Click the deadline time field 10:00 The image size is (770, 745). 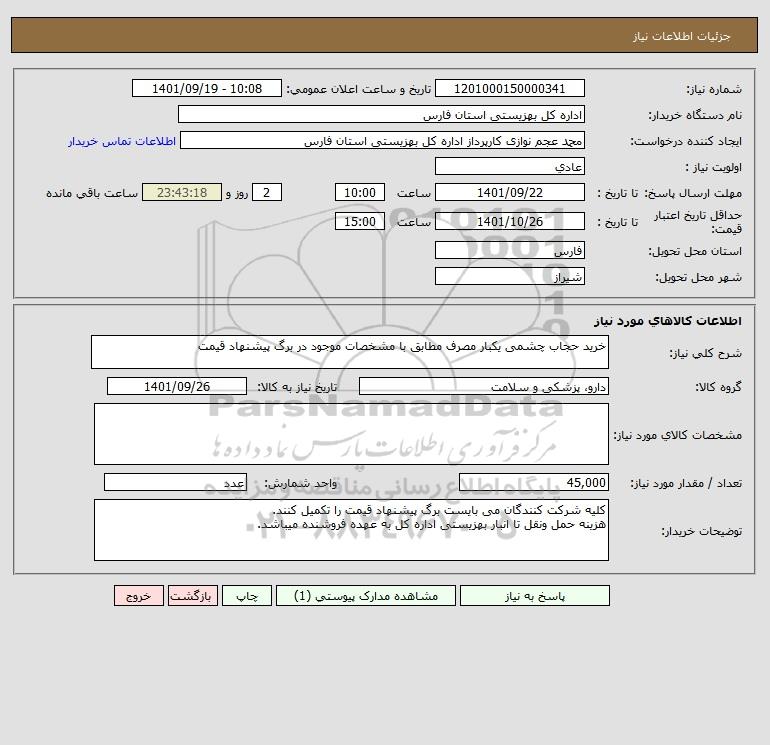[x=359, y=193]
